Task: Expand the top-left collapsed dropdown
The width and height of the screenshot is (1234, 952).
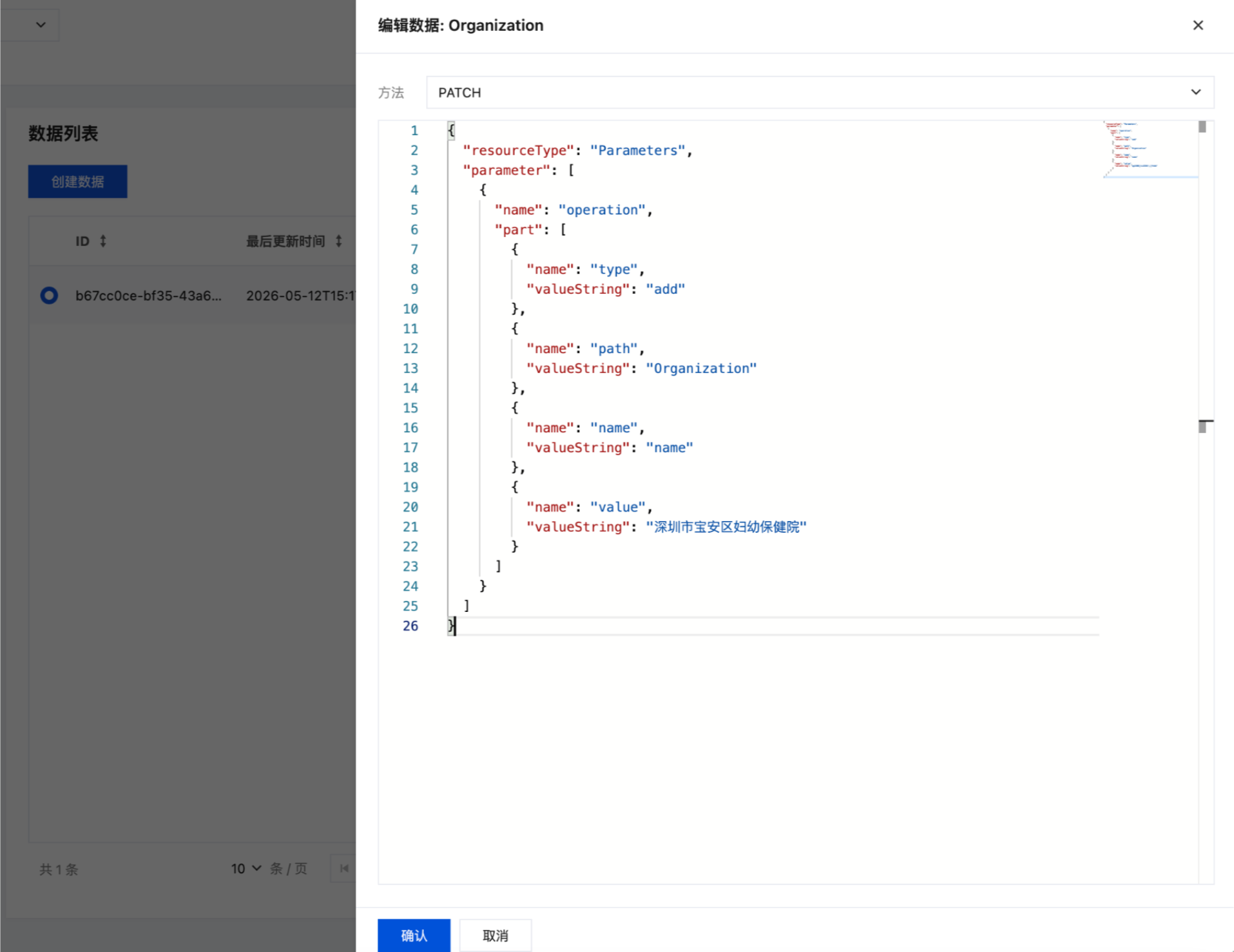Action: [41, 25]
